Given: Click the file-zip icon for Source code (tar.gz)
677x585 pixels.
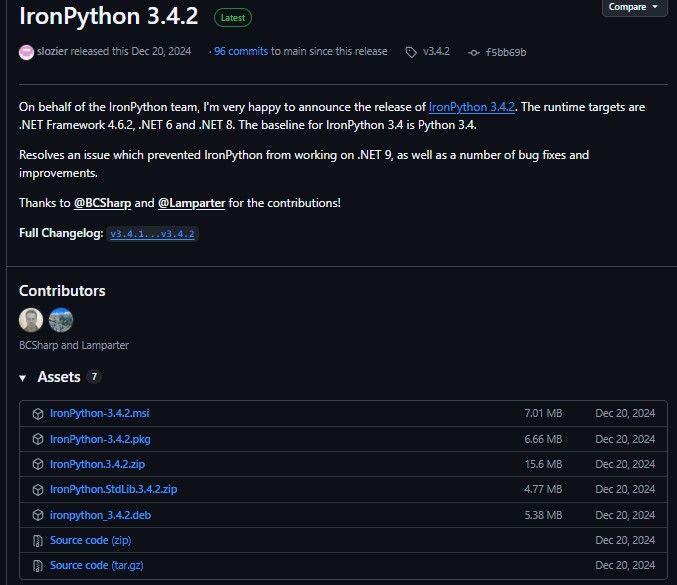Looking at the screenshot, I should [x=38, y=566].
